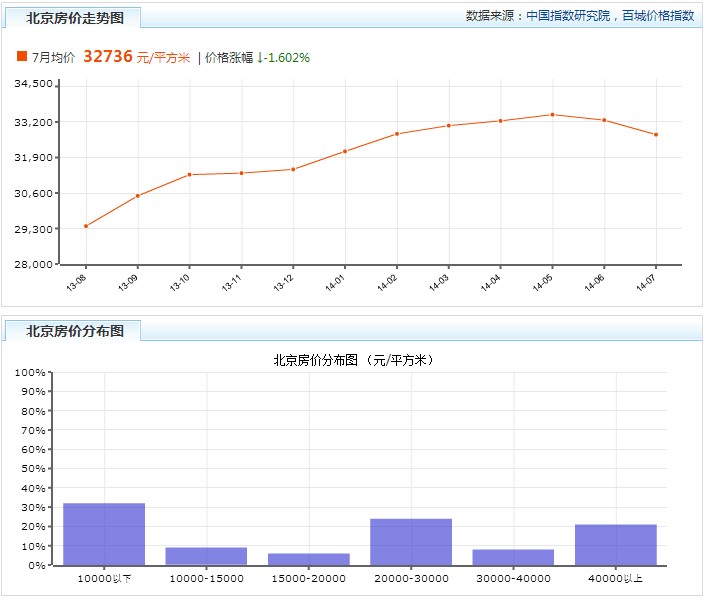Screen dimensions: 705x600
Task: Select the 14-04 data point on the trend line
Action: click(x=500, y=121)
